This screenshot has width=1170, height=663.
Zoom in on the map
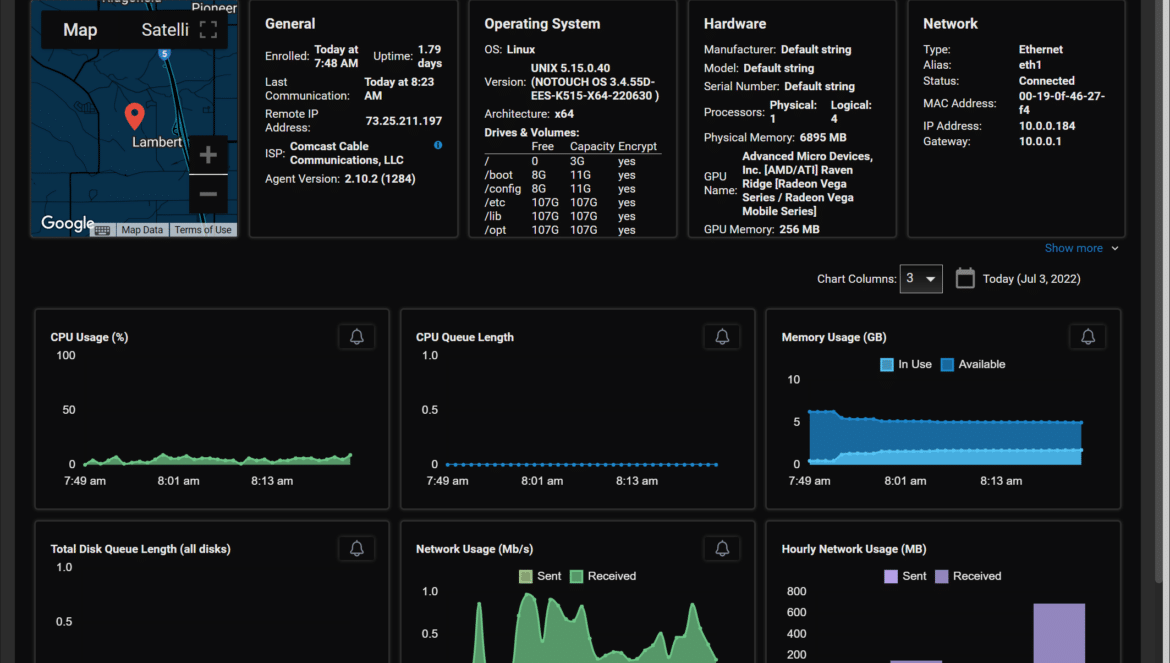pos(208,155)
